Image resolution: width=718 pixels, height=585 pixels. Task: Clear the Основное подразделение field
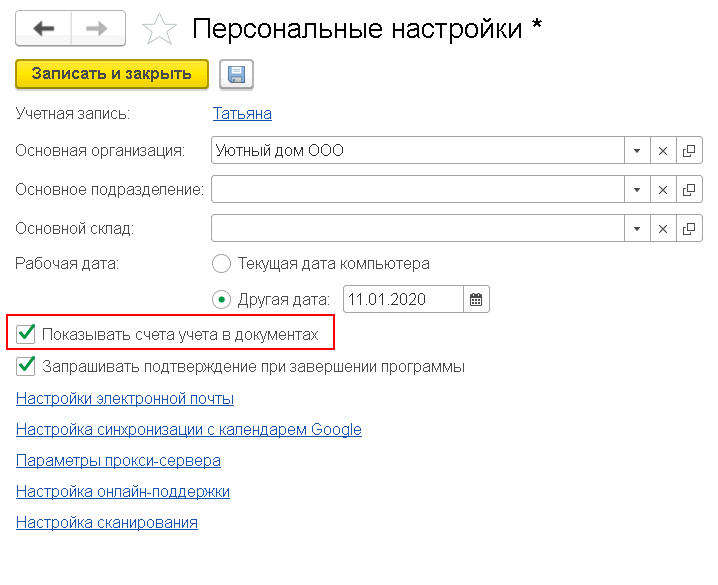663,190
